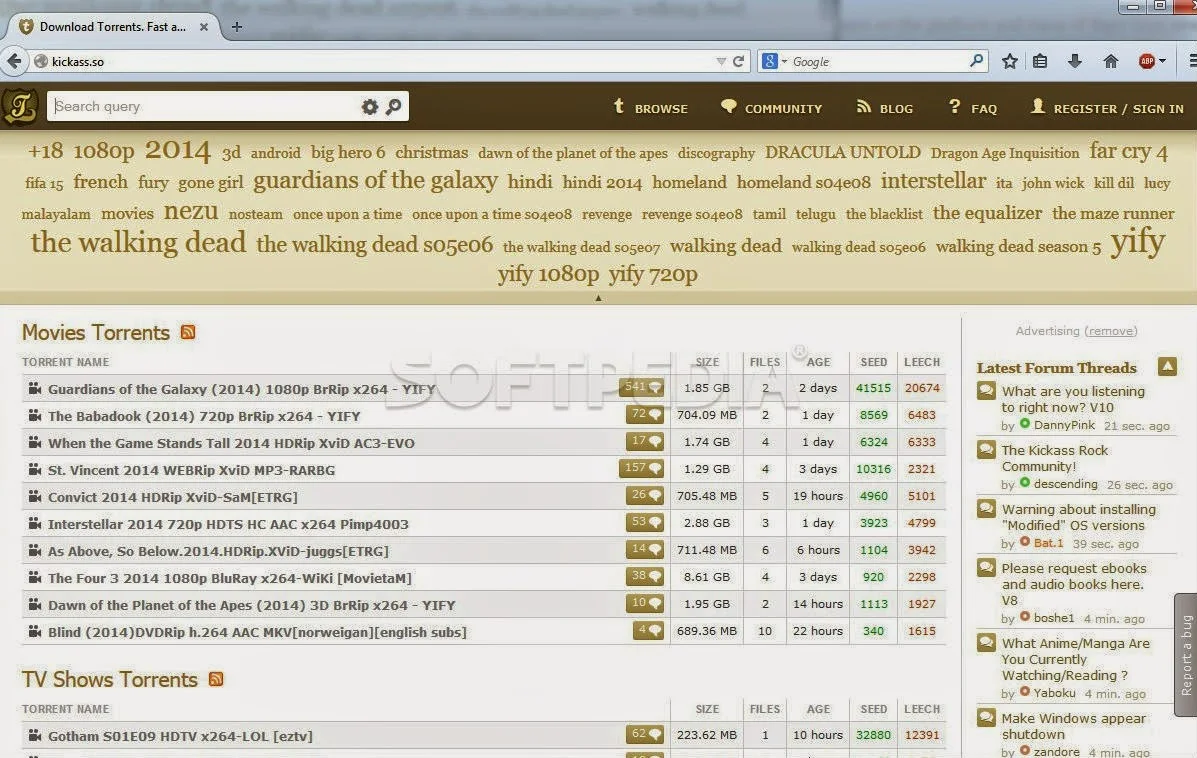The width and height of the screenshot is (1197, 758).
Task: Click the site search magnifier icon
Action: (394, 107)
